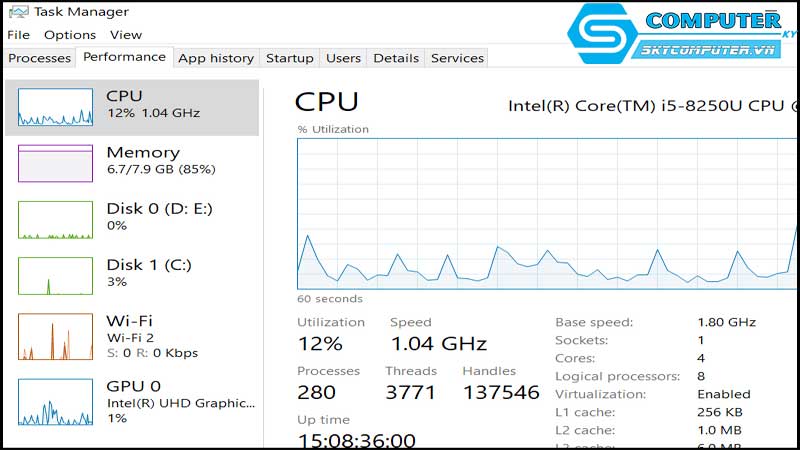Click the Disk 1 (C:) graph icon
Viewport: 800px width, 450px height.
[56, 276]
